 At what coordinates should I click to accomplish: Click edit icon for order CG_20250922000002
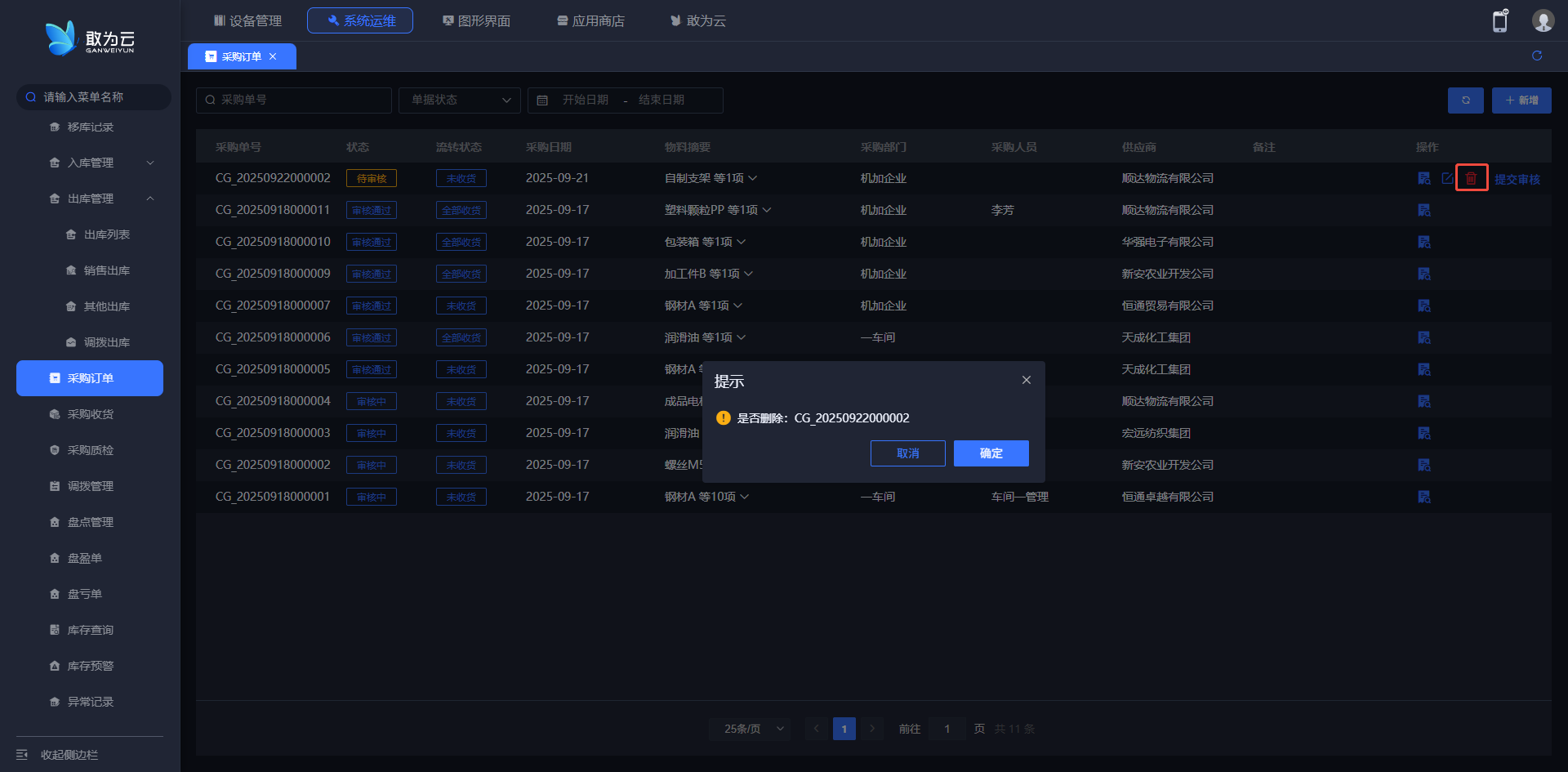(x=1447, y=178)
